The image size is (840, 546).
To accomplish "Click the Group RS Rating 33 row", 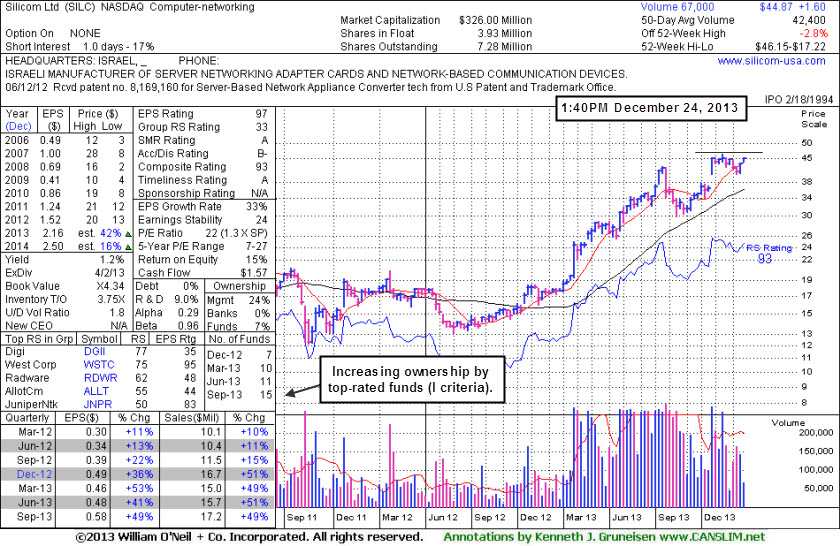I will tap(202, 127).
